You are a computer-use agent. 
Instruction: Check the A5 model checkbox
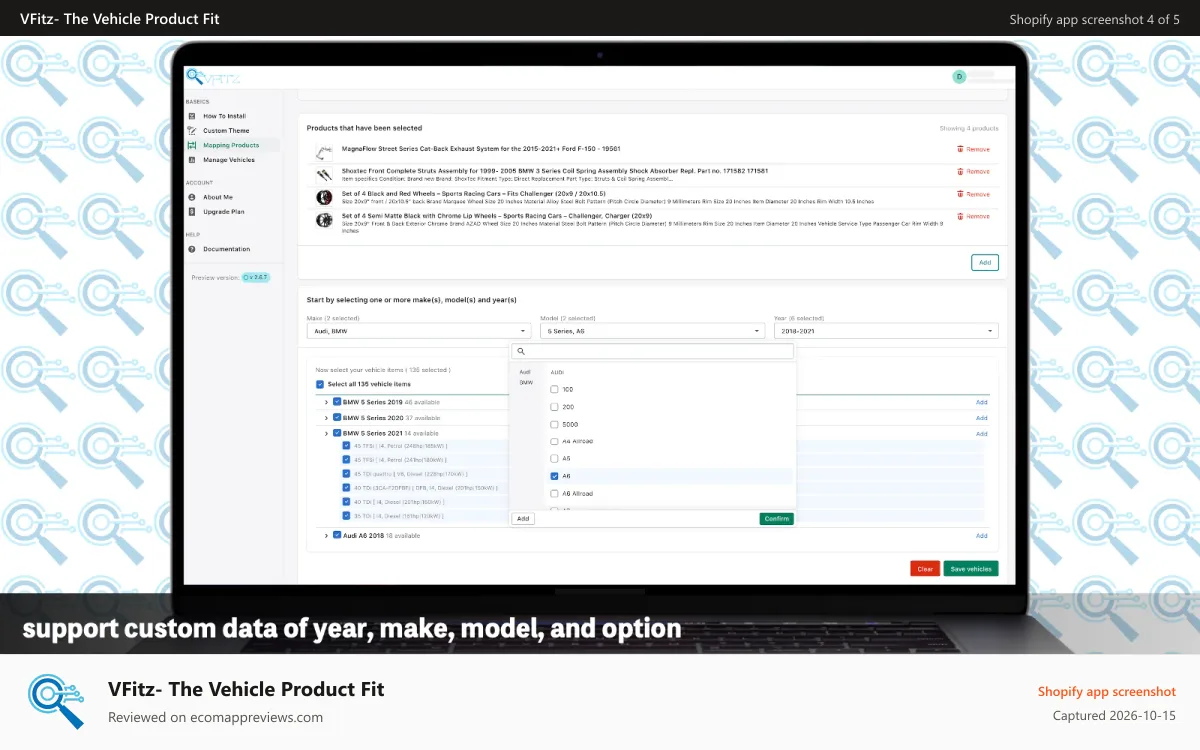tap(555, 458)
